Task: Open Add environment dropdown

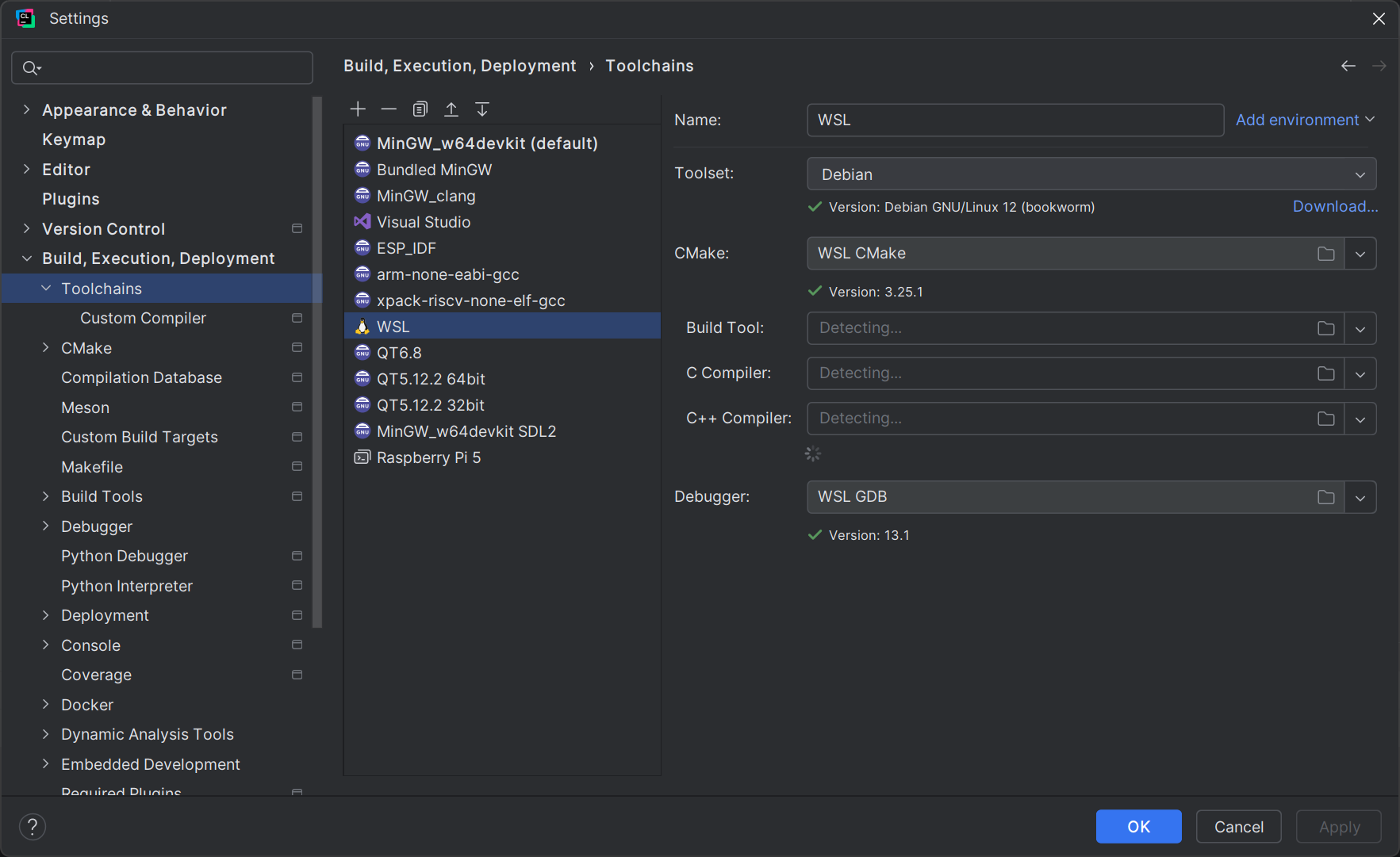Action: 1305,120
